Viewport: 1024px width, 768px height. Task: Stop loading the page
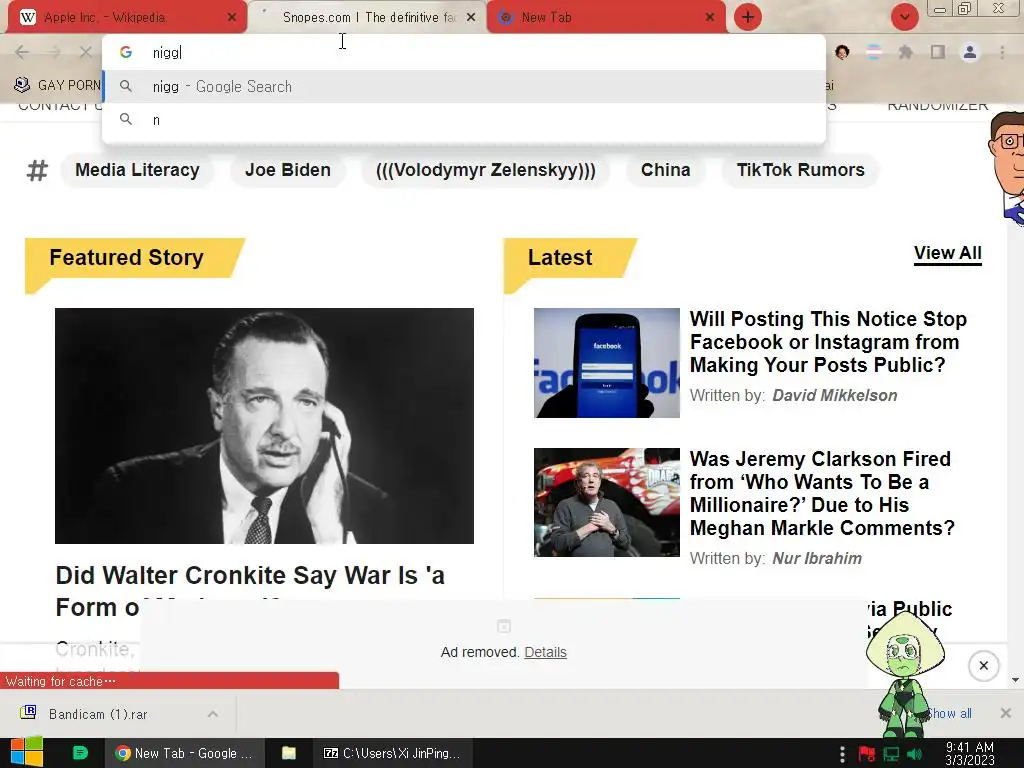pyautogui.click(x=86, y=52)
